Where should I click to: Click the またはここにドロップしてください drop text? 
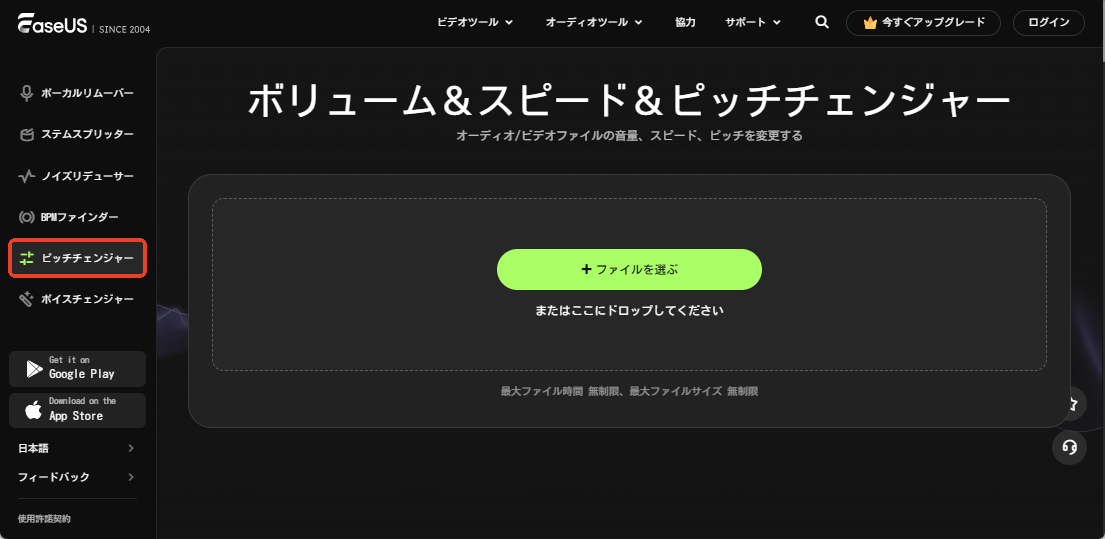[629, 310]
